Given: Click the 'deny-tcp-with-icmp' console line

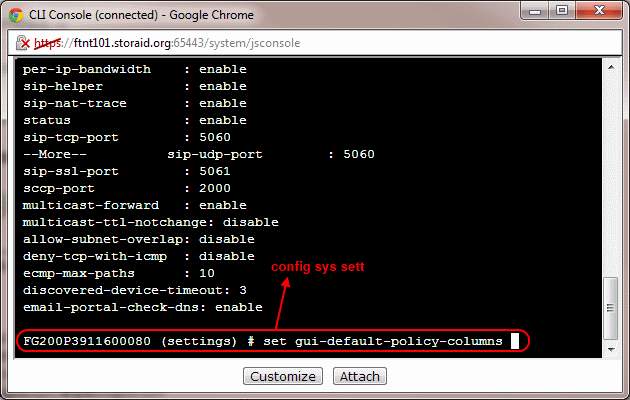Looking at the screenshot, I should point(139,256).
